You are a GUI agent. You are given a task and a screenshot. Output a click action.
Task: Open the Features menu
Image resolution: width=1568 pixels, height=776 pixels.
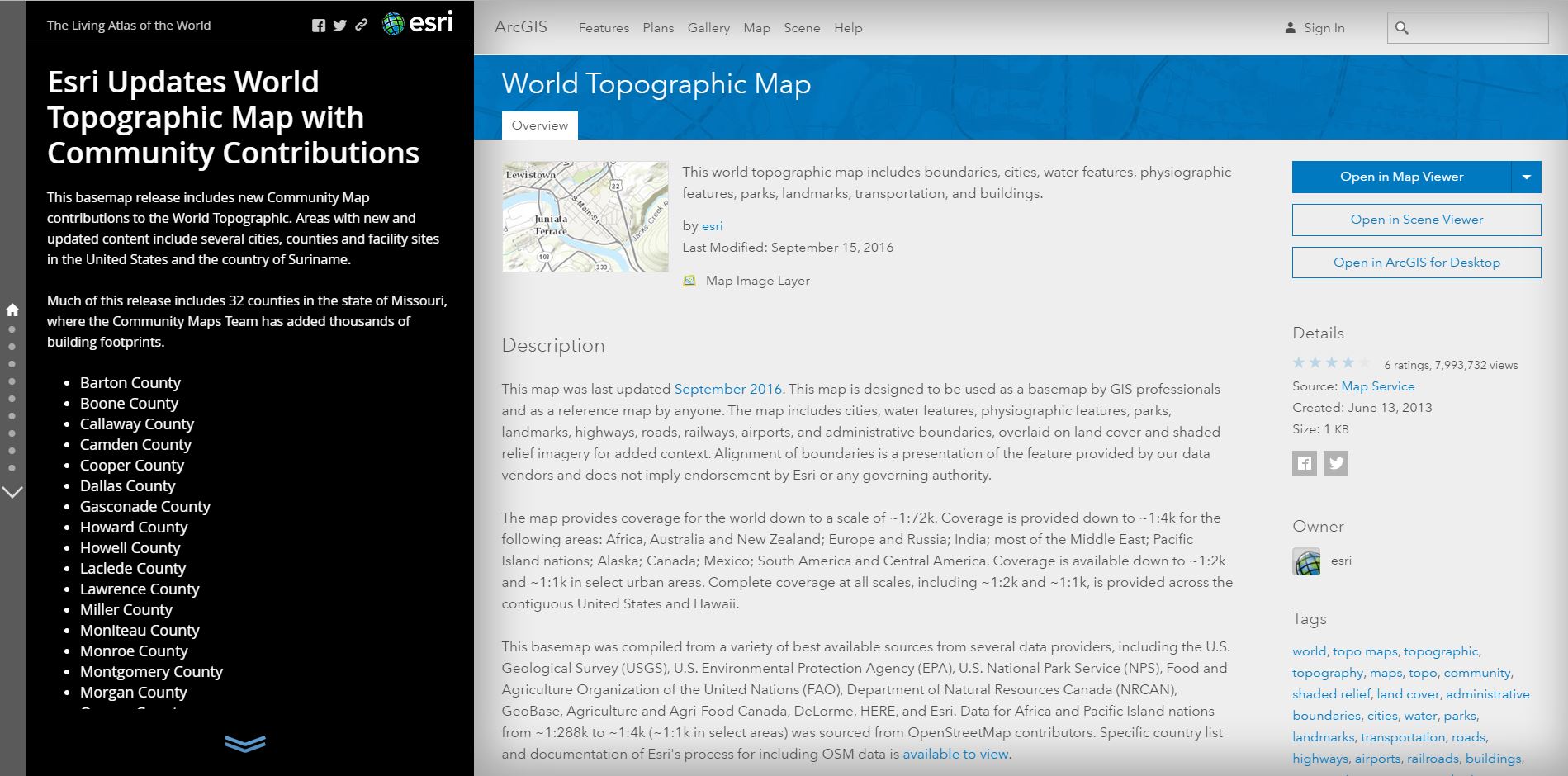(604, 28)
